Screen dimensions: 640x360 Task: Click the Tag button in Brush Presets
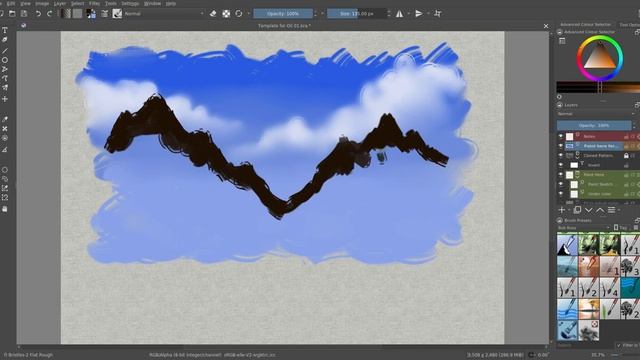(x=620, y=228)
